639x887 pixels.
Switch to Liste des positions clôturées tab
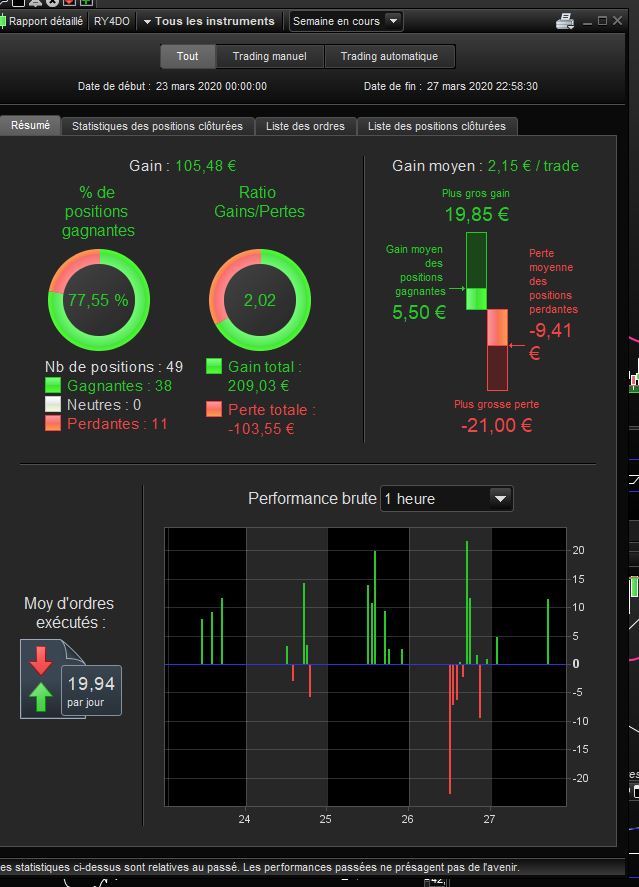[x=437, y=126]
